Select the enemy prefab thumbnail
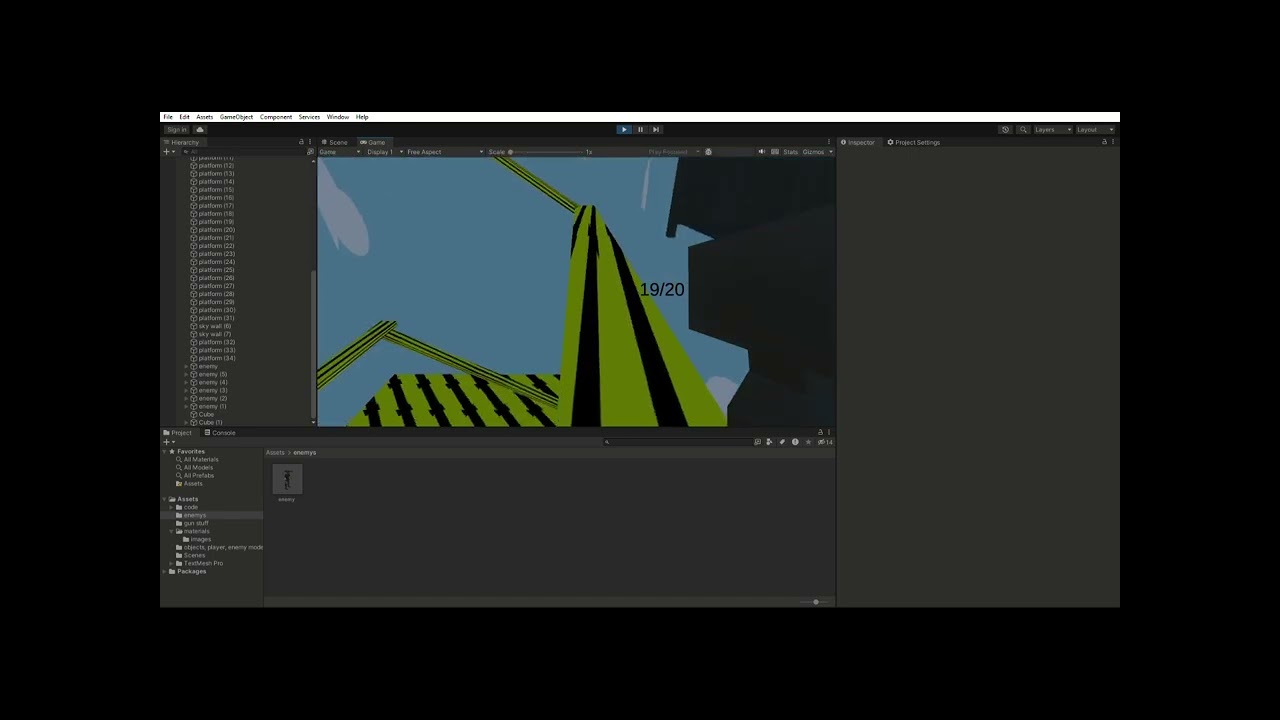This screenshot has width=1280, height=720. pos(287,479)
